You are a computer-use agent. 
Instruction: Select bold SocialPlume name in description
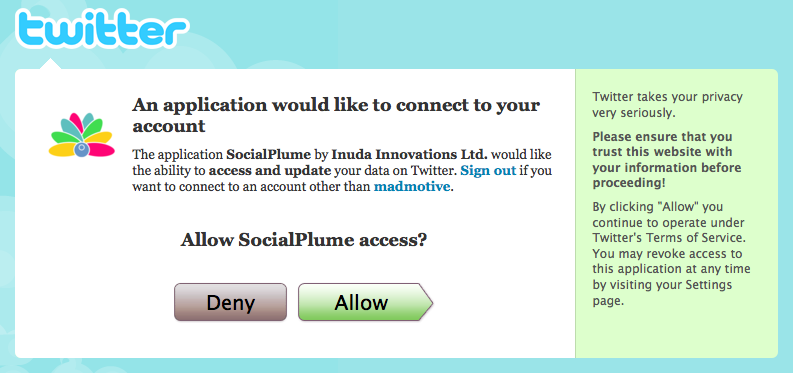tap(258, 154)
